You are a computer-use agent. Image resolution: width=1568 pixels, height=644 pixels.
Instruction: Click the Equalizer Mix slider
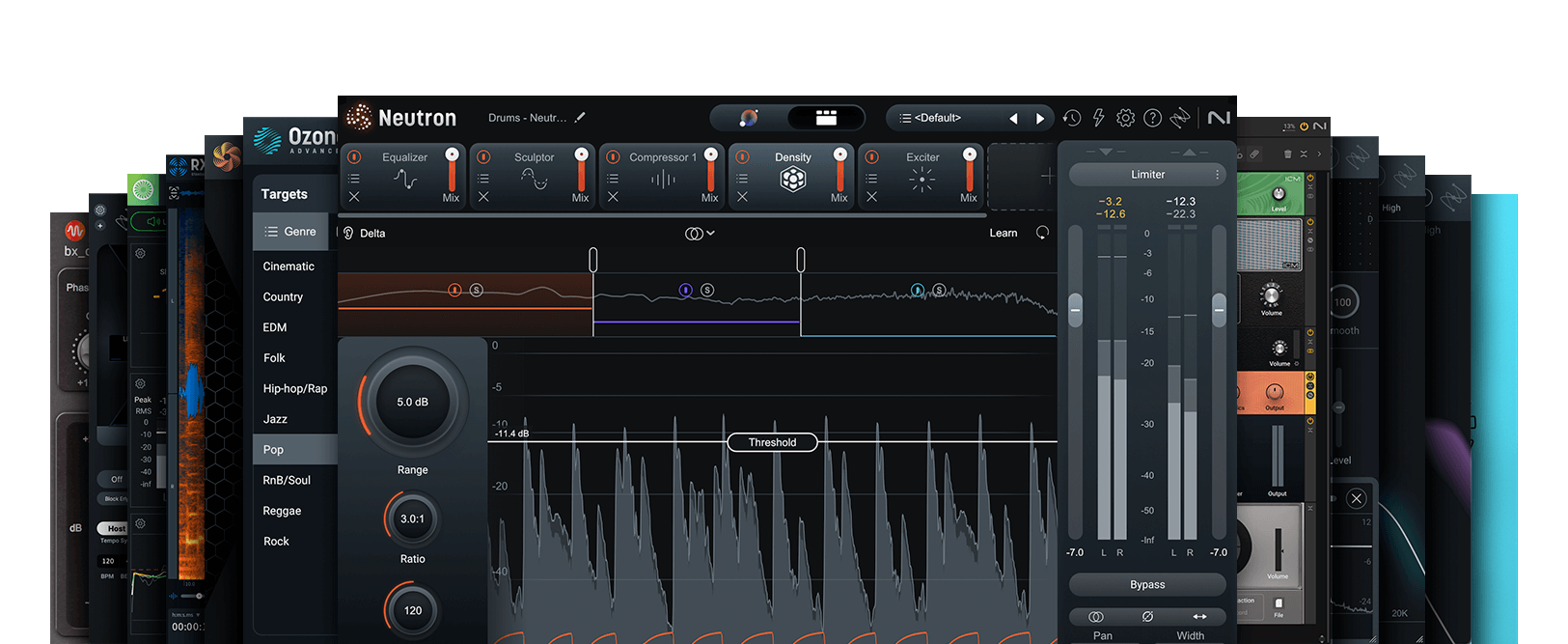click(452, 170)
